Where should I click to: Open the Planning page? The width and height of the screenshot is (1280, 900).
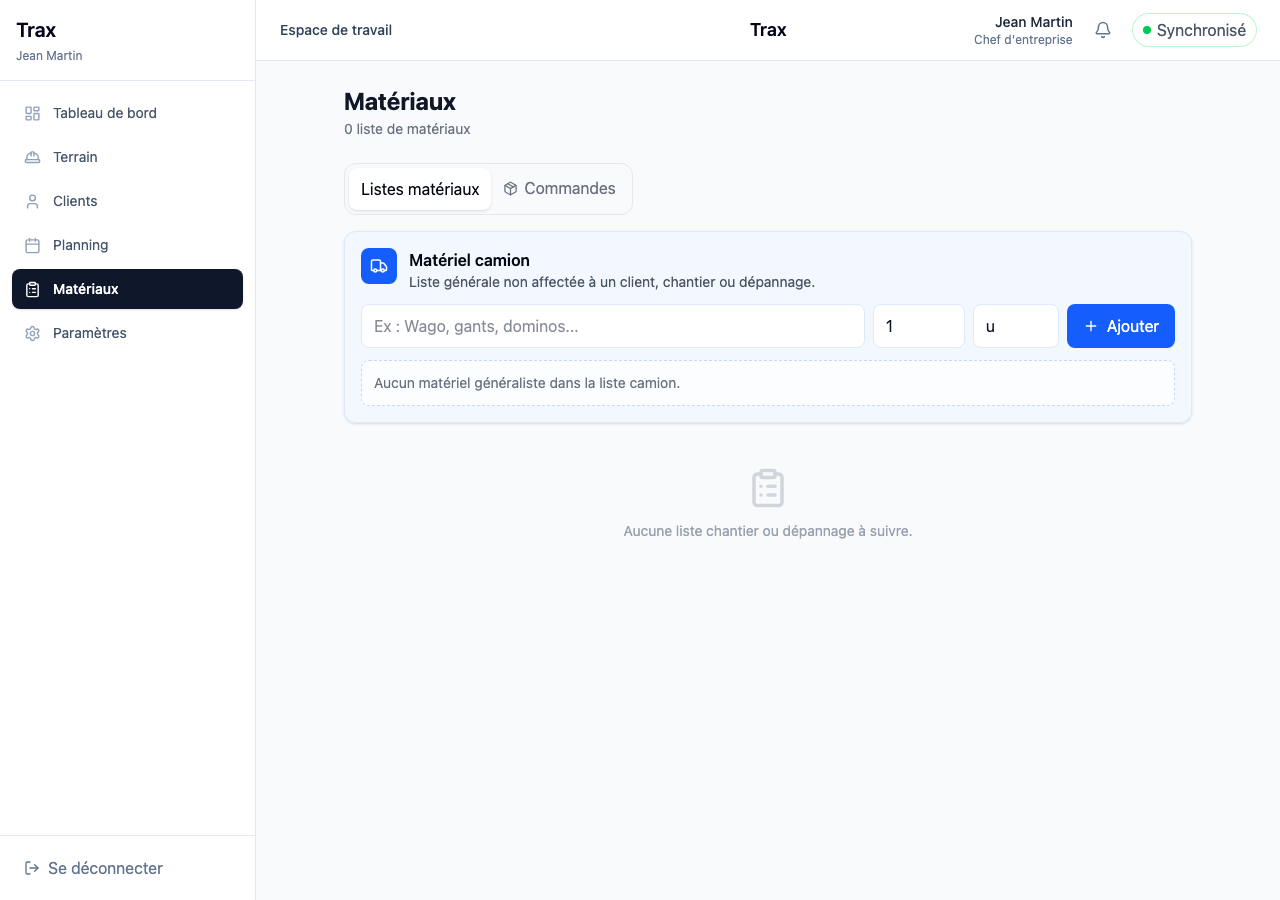(x=127, y=245)
